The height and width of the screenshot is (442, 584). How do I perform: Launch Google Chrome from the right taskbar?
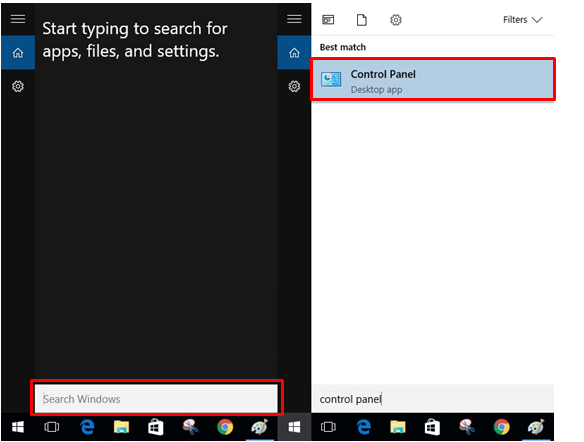point(502,427)
